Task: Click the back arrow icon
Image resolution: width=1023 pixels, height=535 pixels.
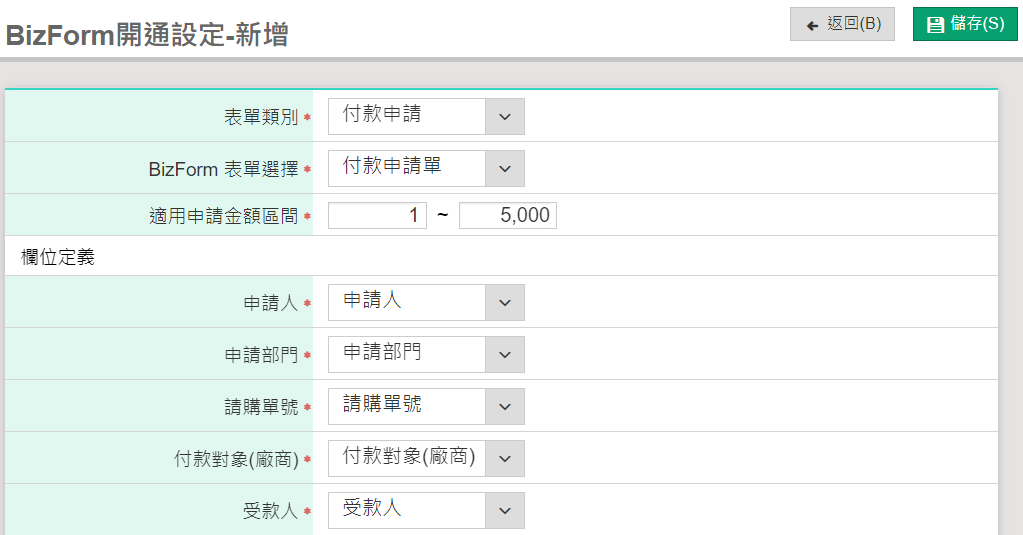Action: click(812, 26)
